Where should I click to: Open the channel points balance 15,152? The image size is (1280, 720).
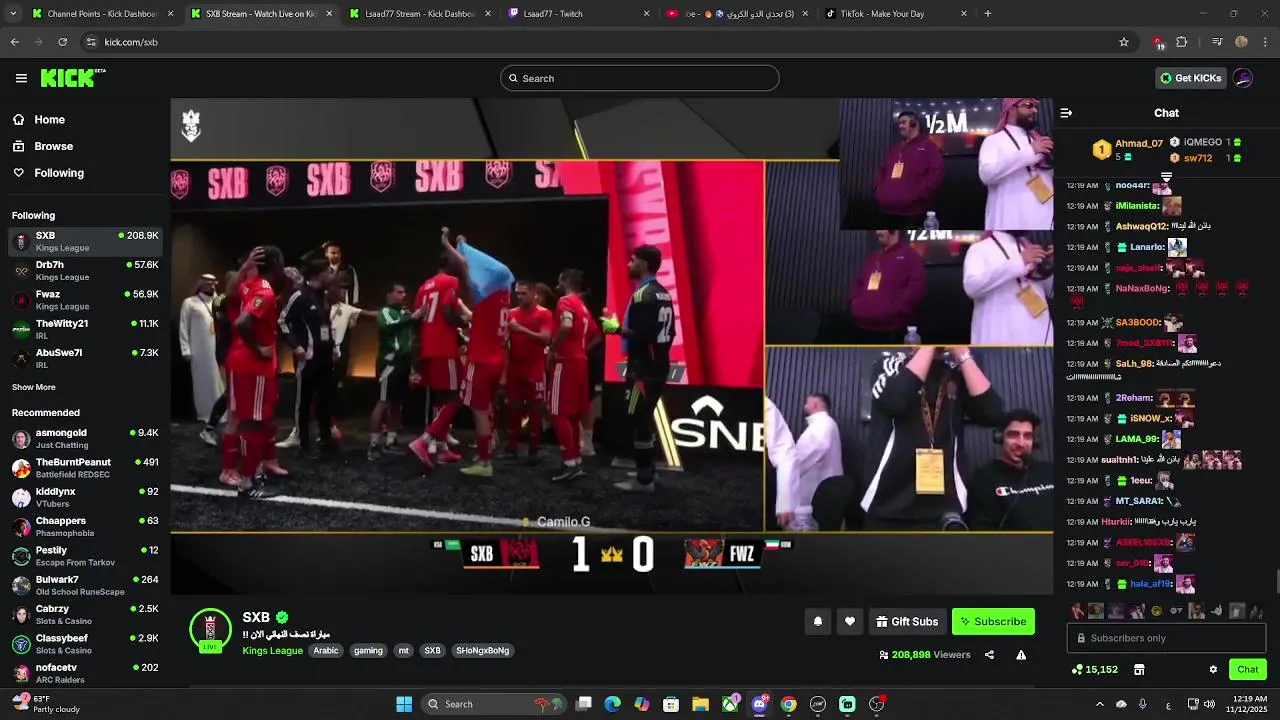1094,669
